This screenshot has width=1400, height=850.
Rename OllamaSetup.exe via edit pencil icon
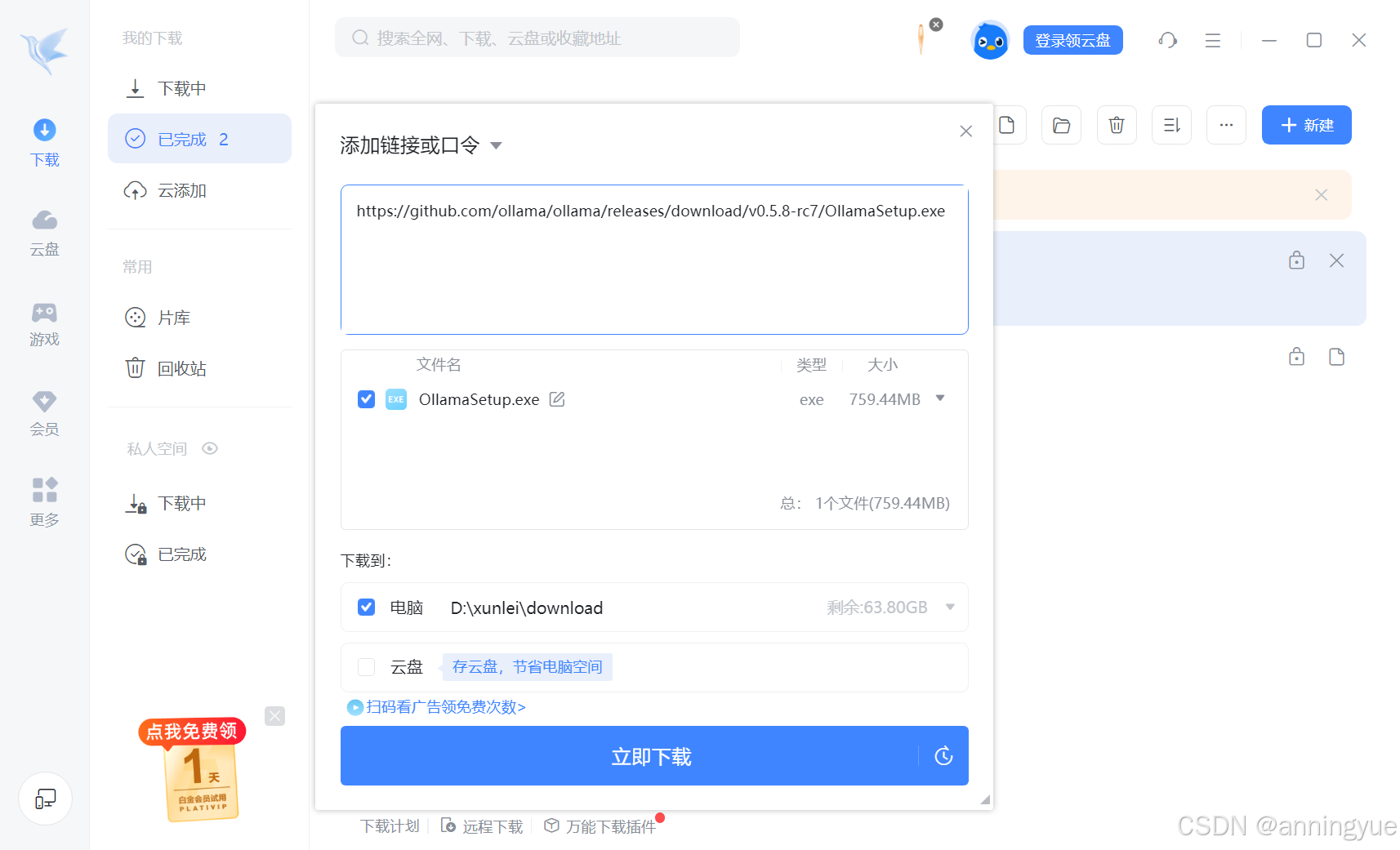[x=557, y=399]
